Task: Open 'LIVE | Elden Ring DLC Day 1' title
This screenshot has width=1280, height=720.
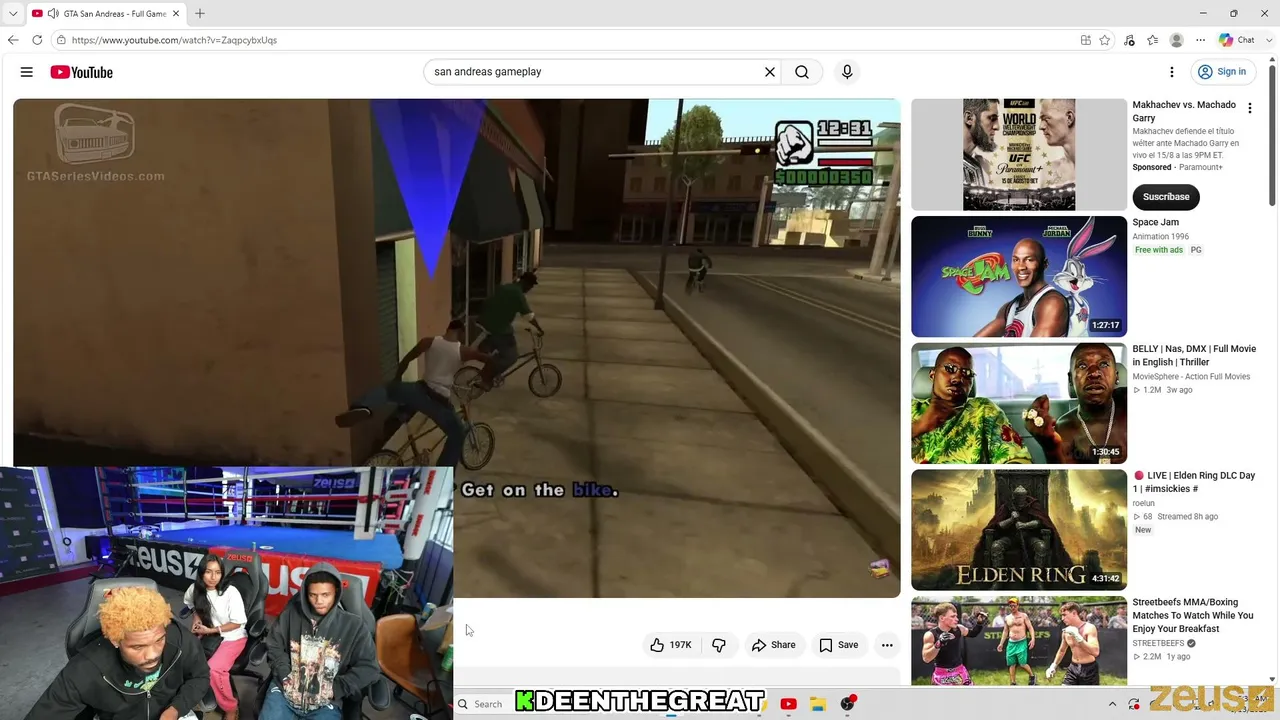Action: (x=1193, y=482)
